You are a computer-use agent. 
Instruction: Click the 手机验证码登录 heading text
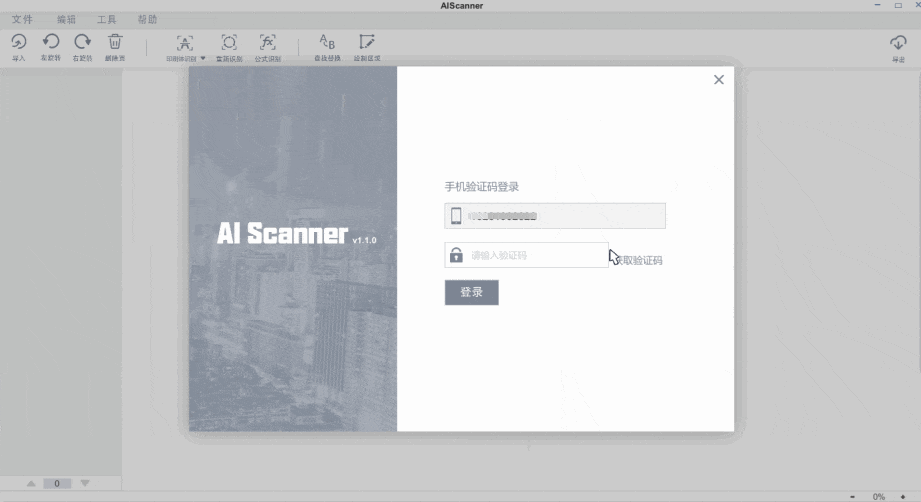(x=482, y=187)
